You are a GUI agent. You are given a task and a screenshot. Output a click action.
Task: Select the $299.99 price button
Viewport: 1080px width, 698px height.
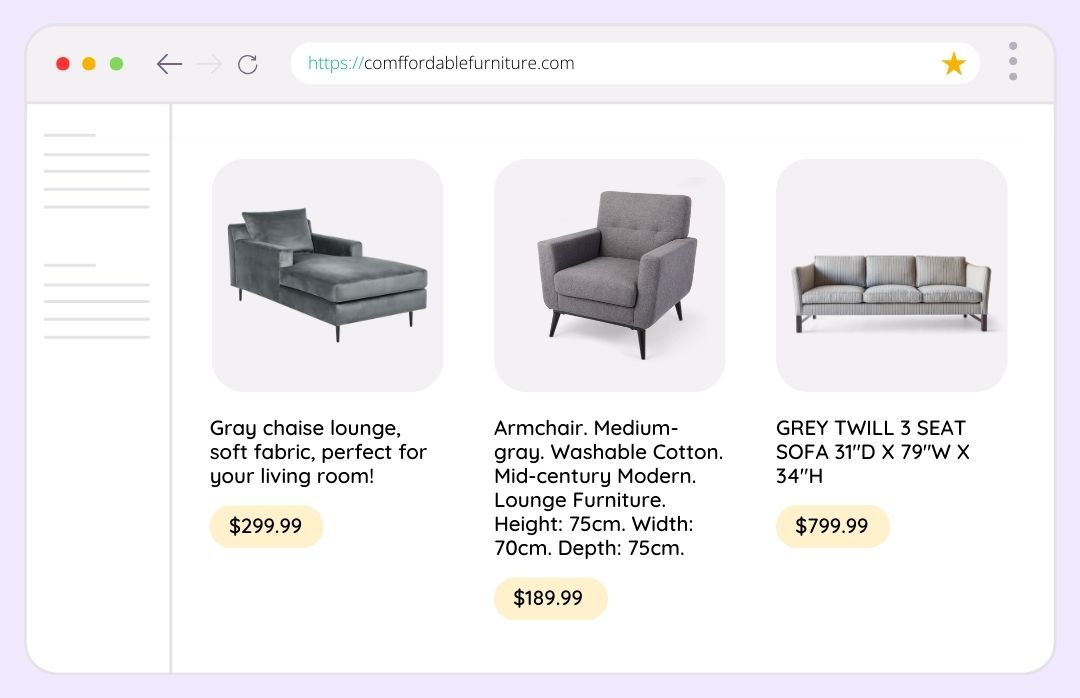[267, 526]
